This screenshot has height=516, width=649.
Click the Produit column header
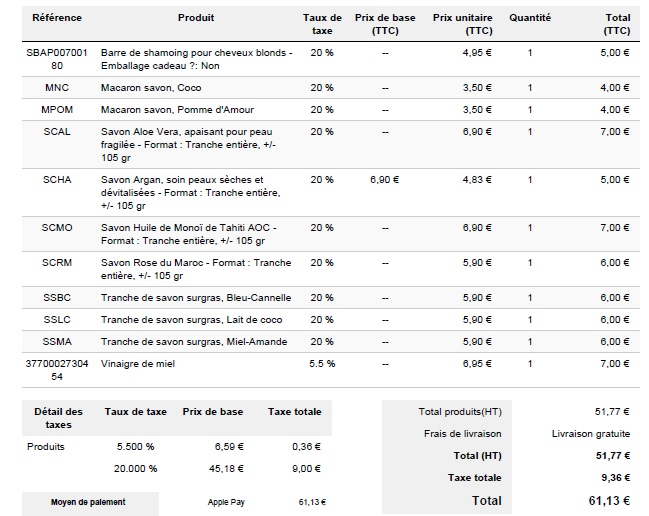195,18
